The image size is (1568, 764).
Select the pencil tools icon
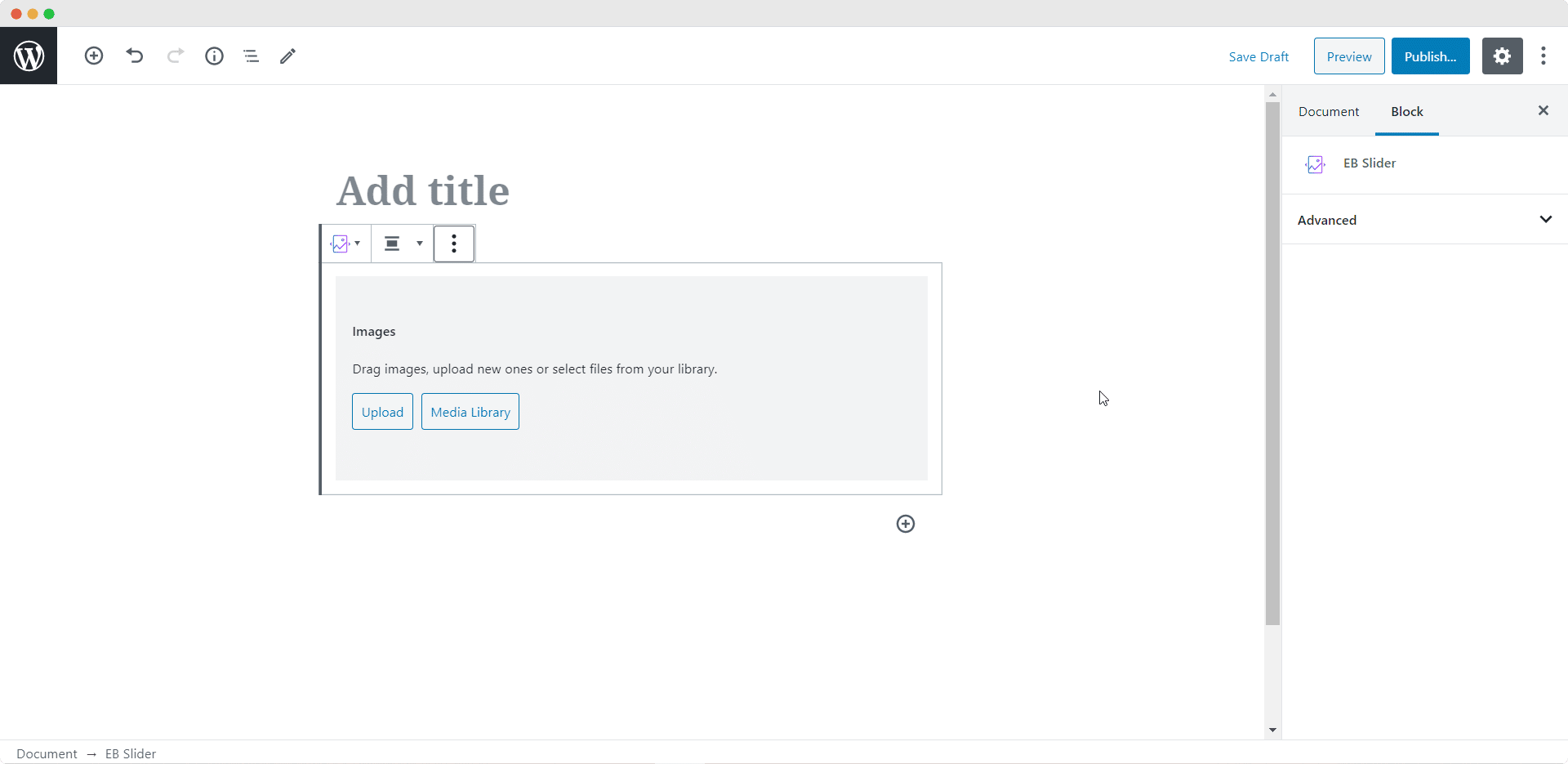pos(287,56)
